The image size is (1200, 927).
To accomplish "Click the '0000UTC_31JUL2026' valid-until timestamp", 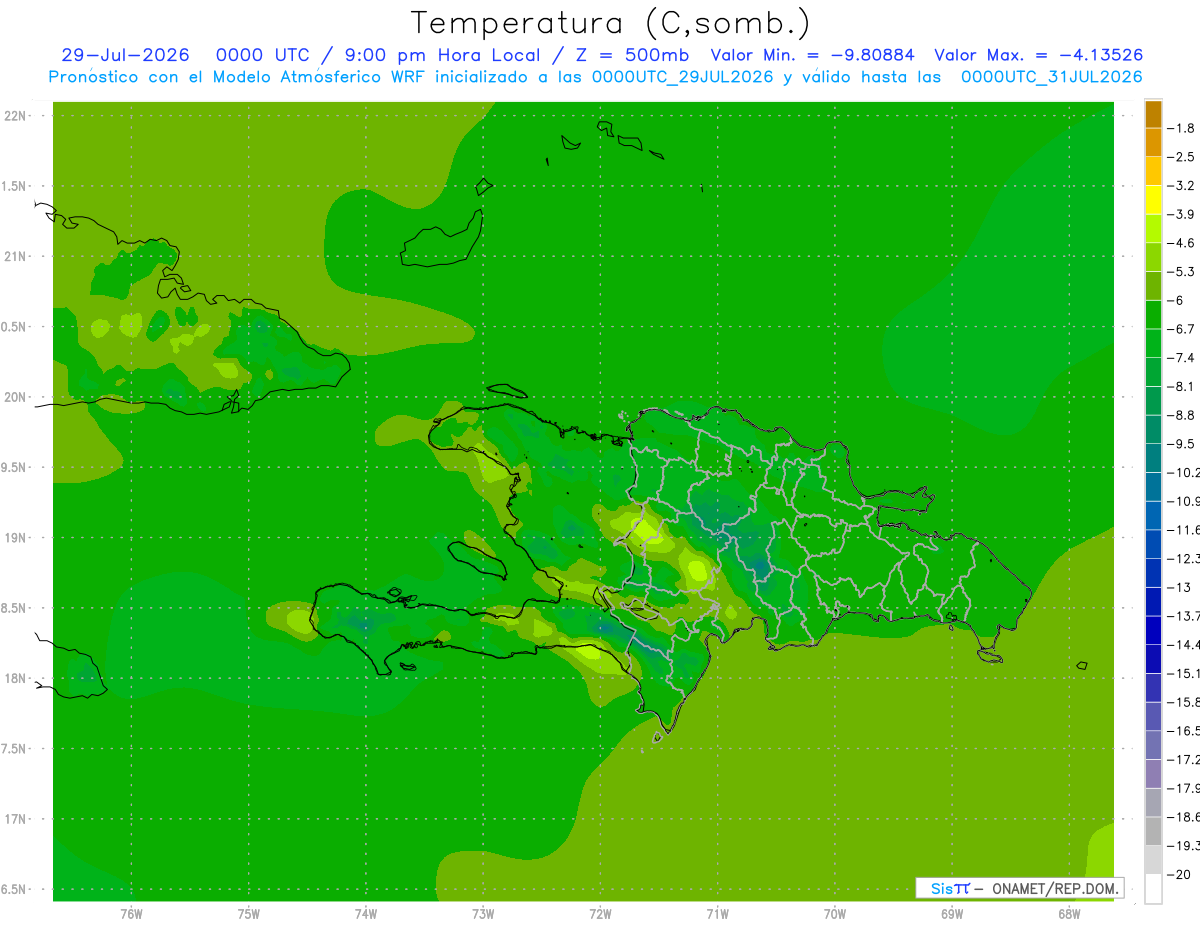I will click(x=1051, y=77).
